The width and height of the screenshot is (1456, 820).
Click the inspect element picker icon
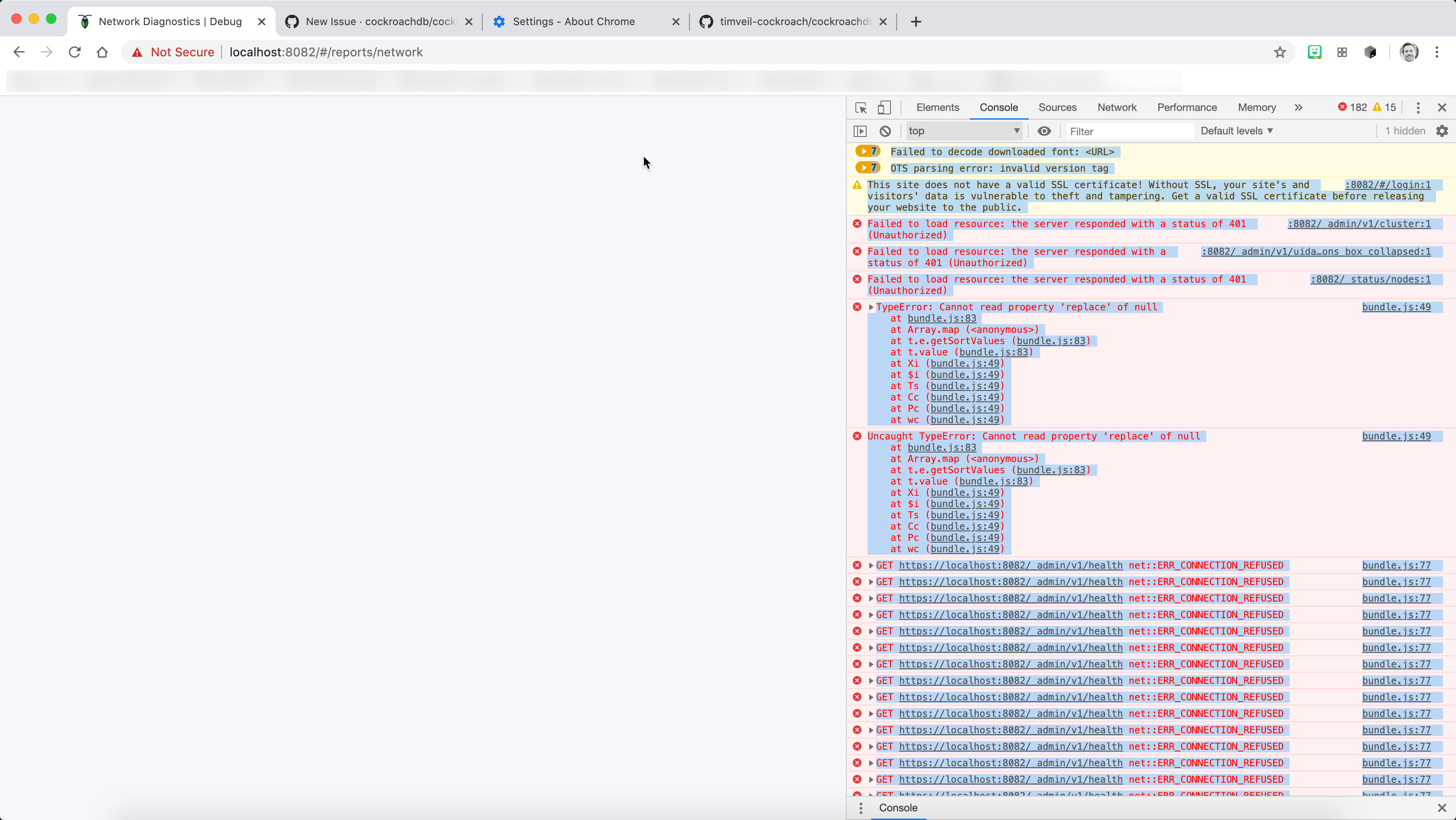click(861, 107)
